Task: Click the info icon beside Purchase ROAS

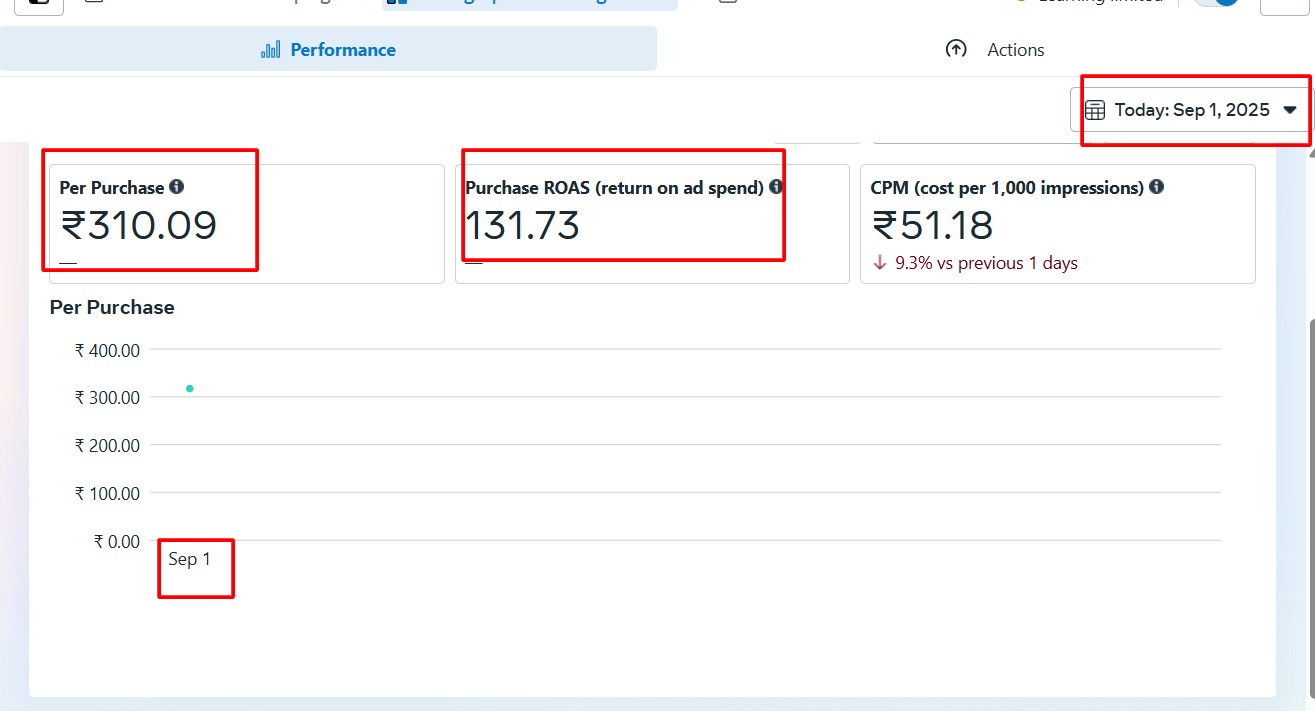Action: tap(776, 187)
